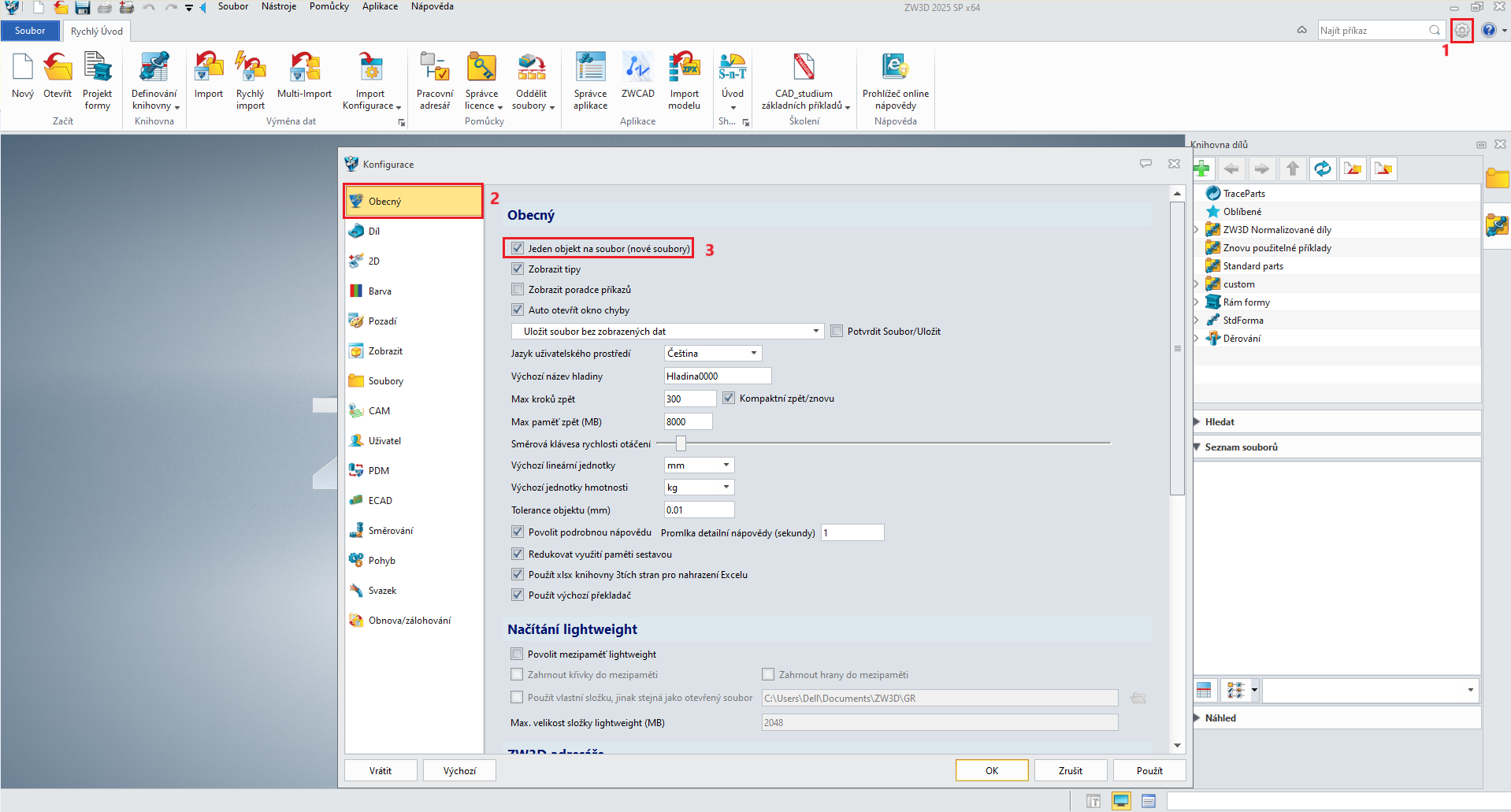Click the Zrušit button

[1071, 770]
